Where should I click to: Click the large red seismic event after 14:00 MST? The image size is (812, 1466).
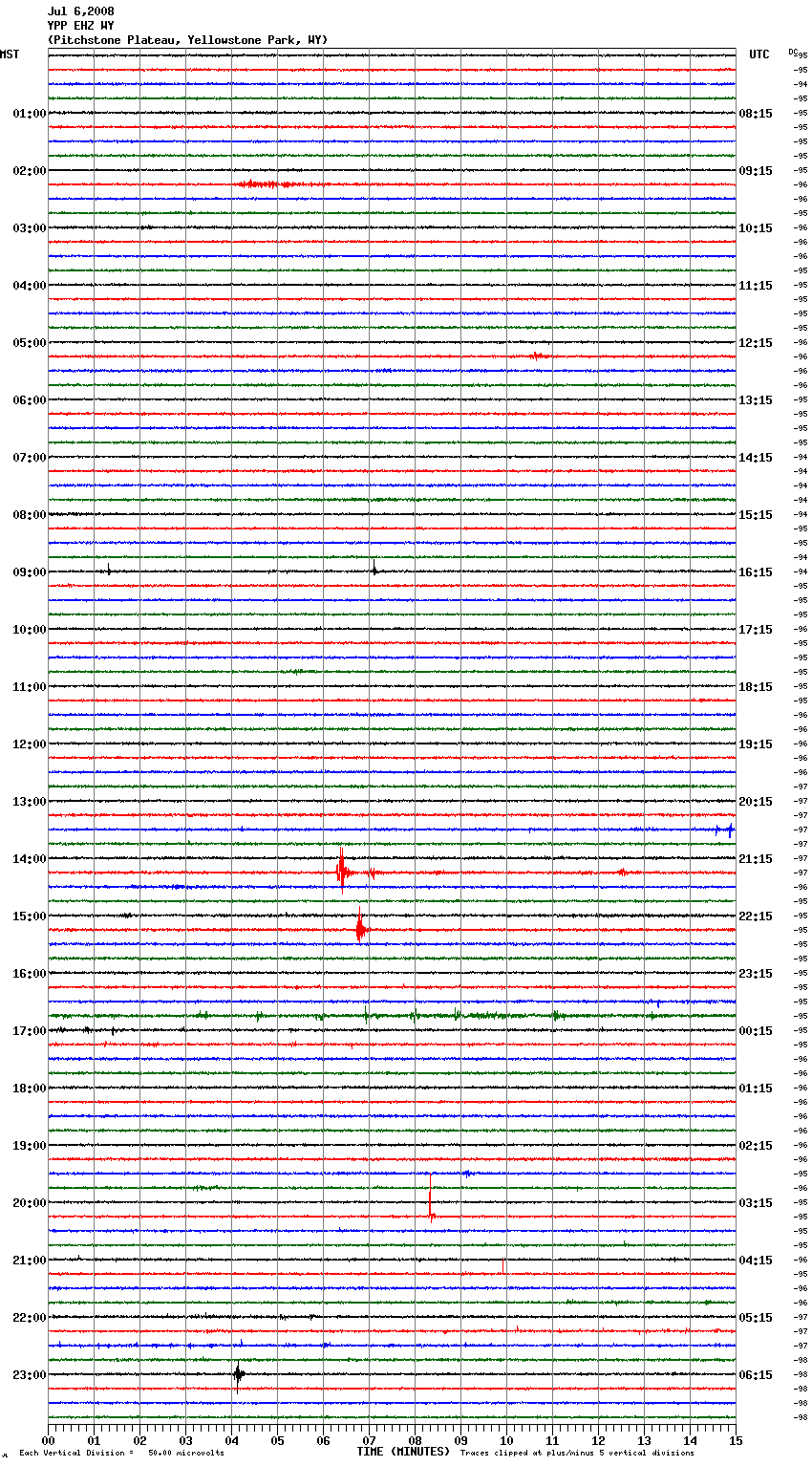(x=342, y=871)
